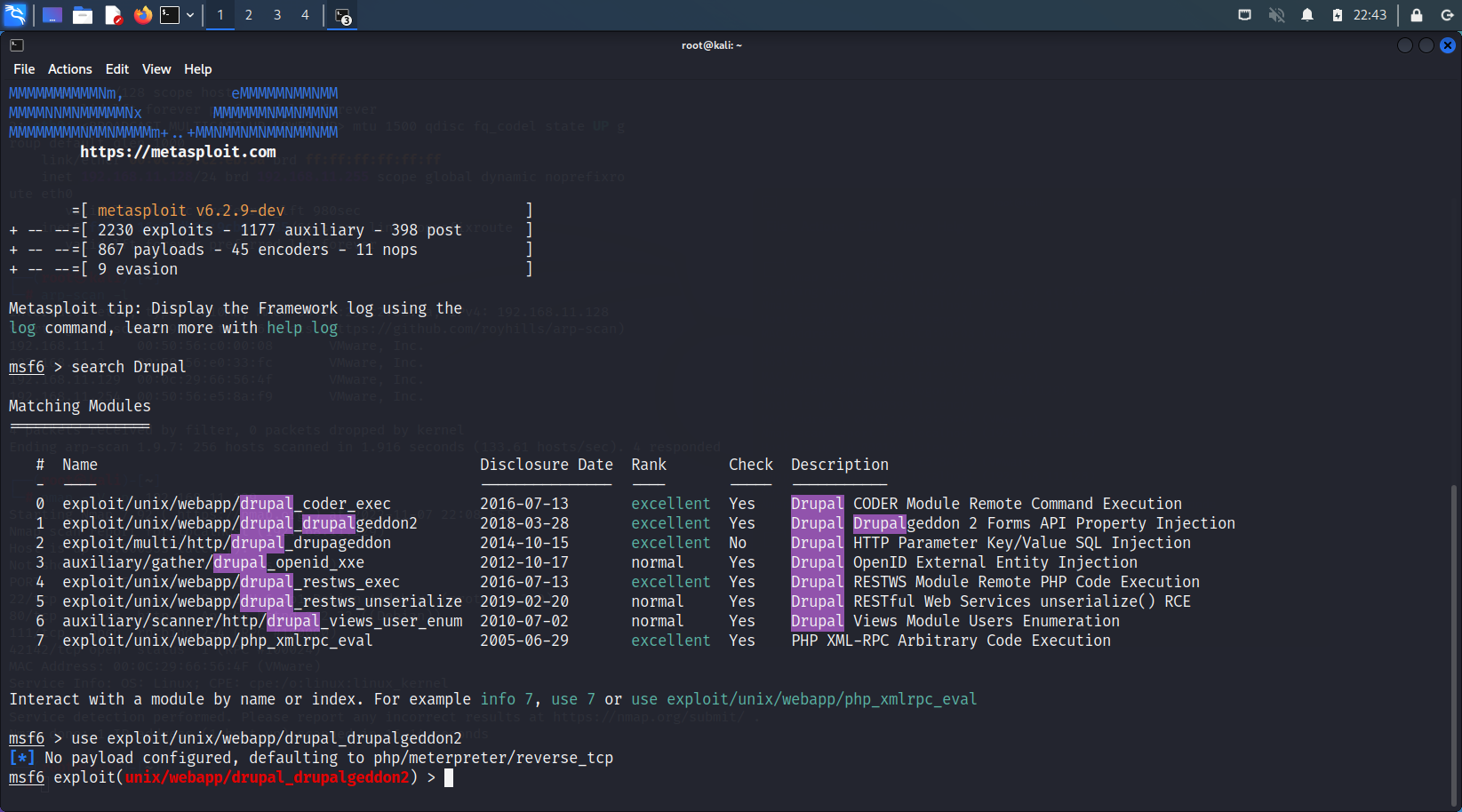Click the 'Disclosure Date' column header
The width and height of the screenshot is (1462, 812).
(x=547, y=465)
